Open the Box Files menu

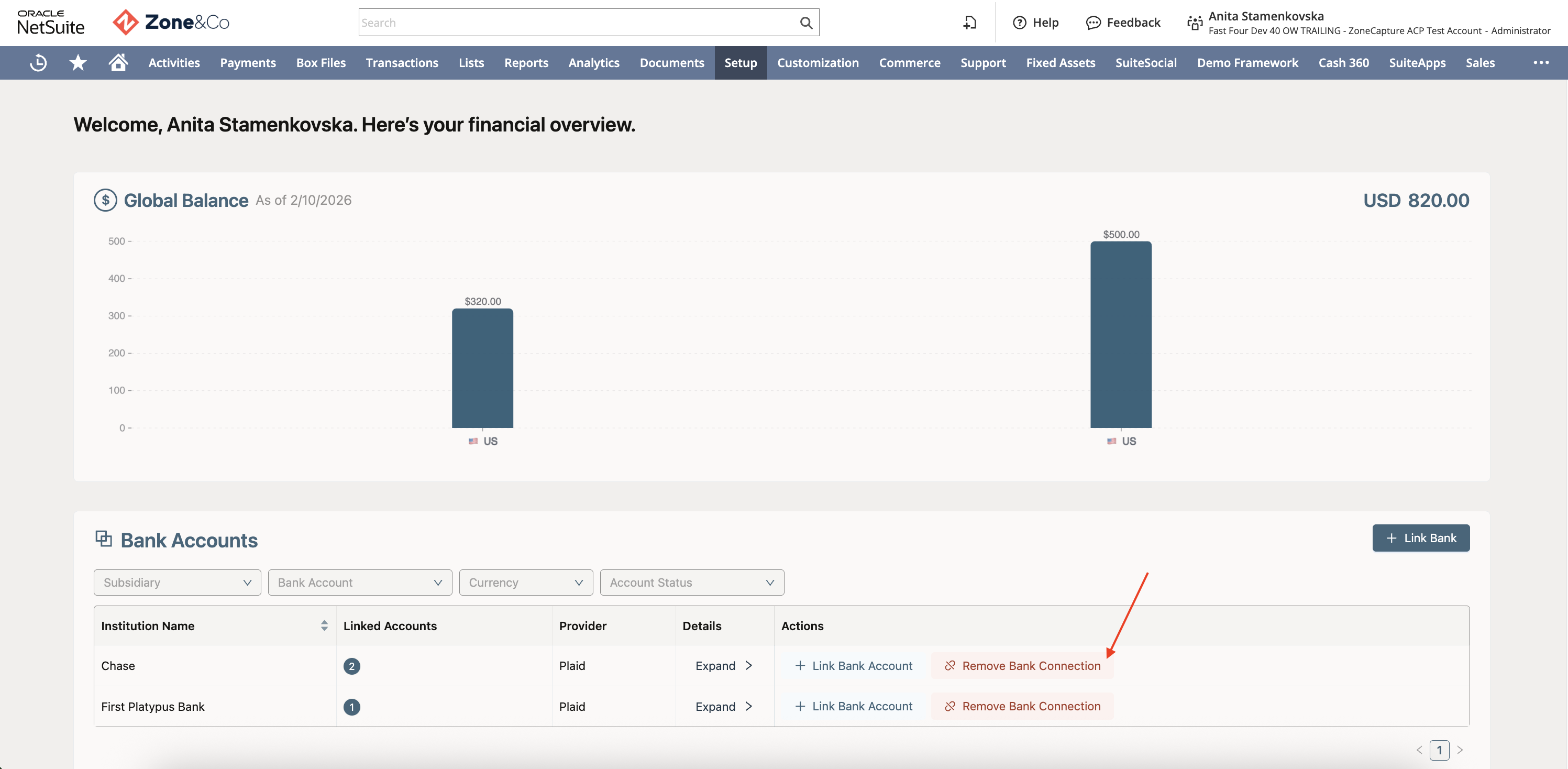(321, 63)
